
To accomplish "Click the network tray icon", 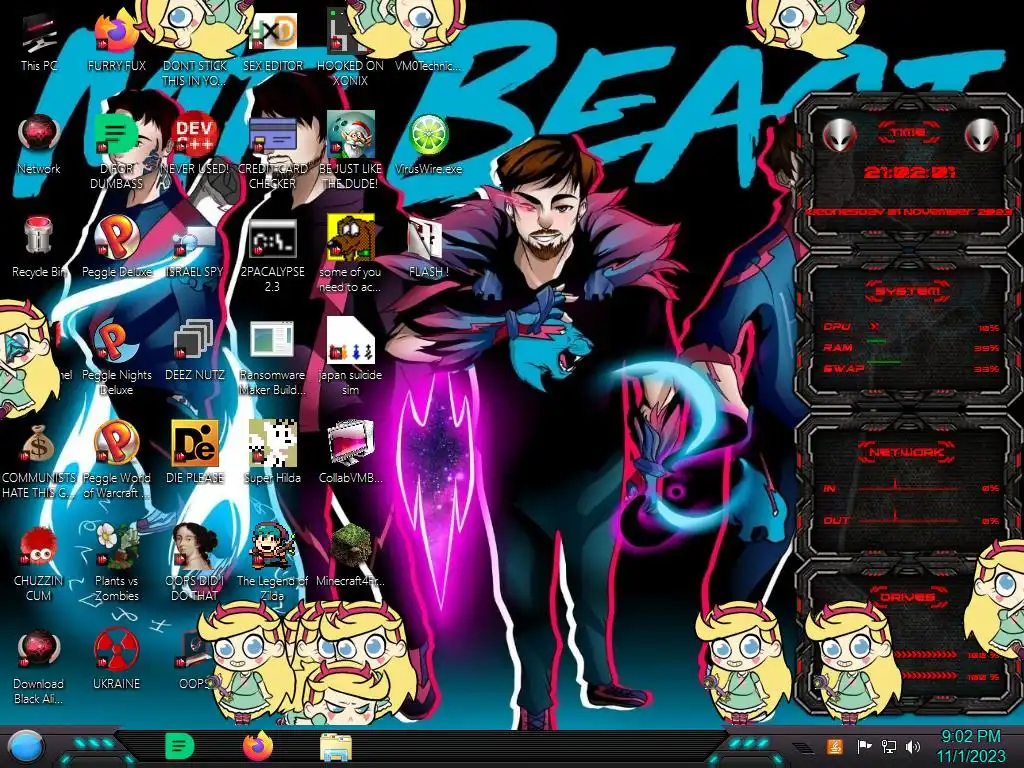I will (889, 746).
